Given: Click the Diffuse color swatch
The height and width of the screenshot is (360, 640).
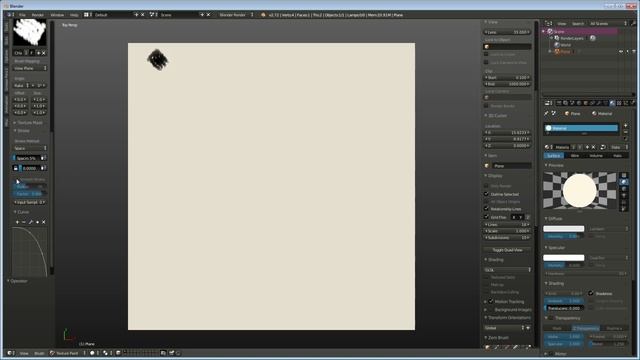Looking at the screenshot, I should (564, 229).
